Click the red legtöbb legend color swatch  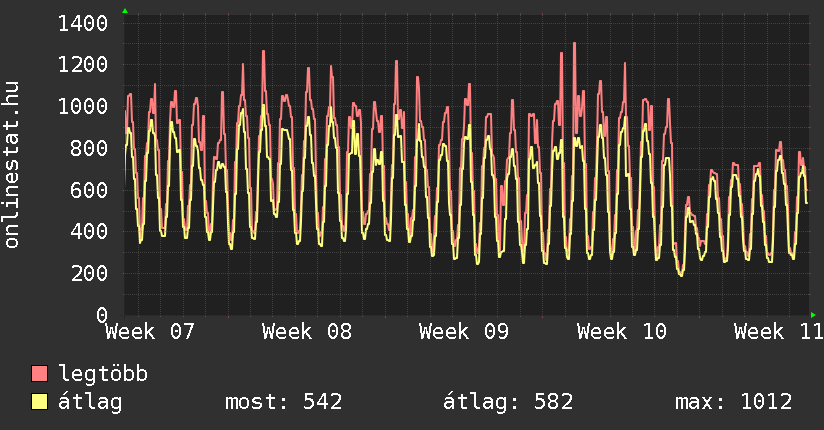pyautogui.click(x=40, y=374)
